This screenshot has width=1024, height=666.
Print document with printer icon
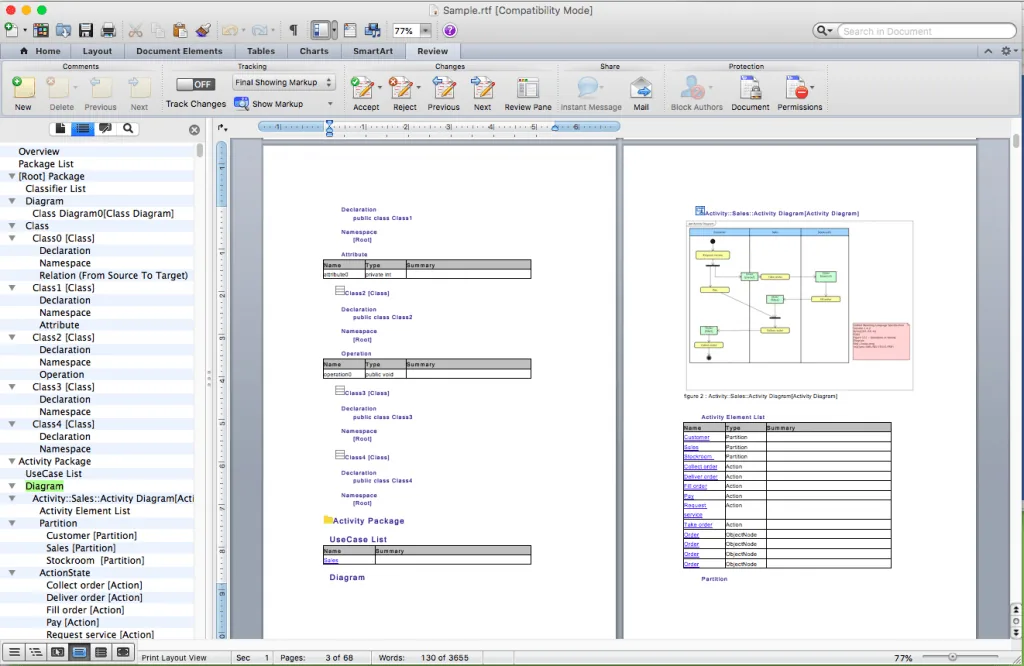[108, 30]
